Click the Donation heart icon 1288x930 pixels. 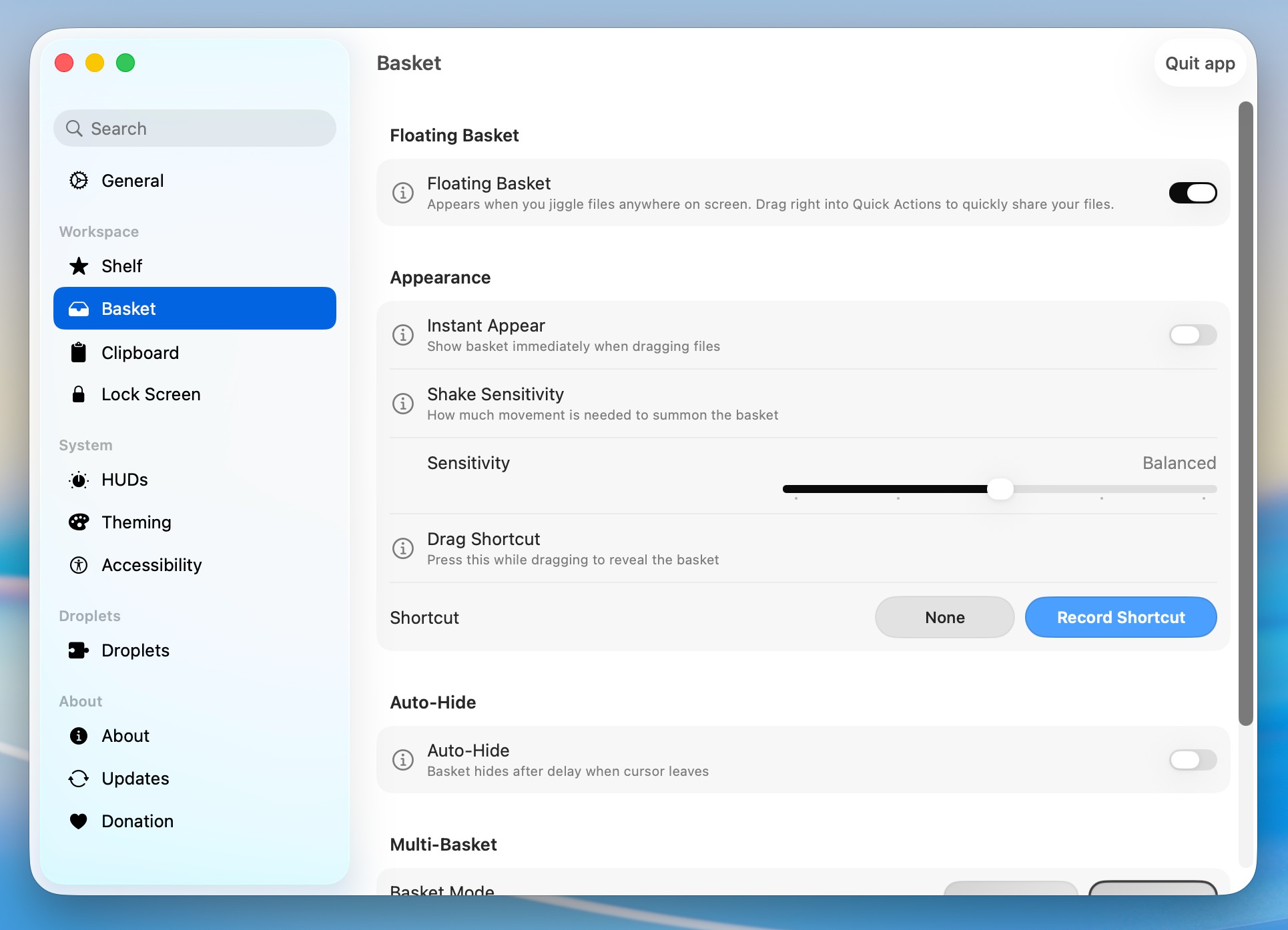point(79,821)
